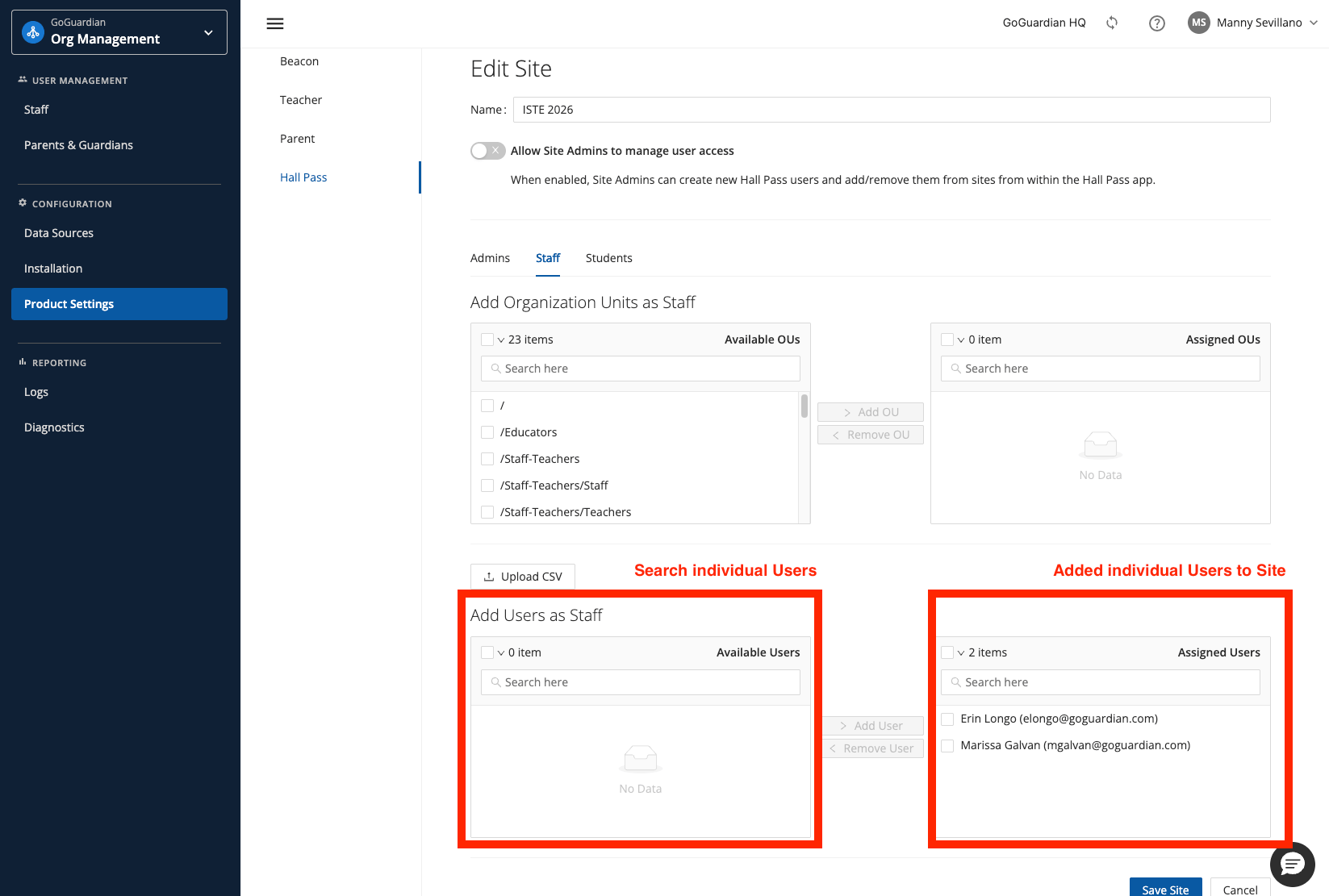This screenshot has height=896, width=1329.
Task: Switch to the Staff tab
Action: click(548, 258)
